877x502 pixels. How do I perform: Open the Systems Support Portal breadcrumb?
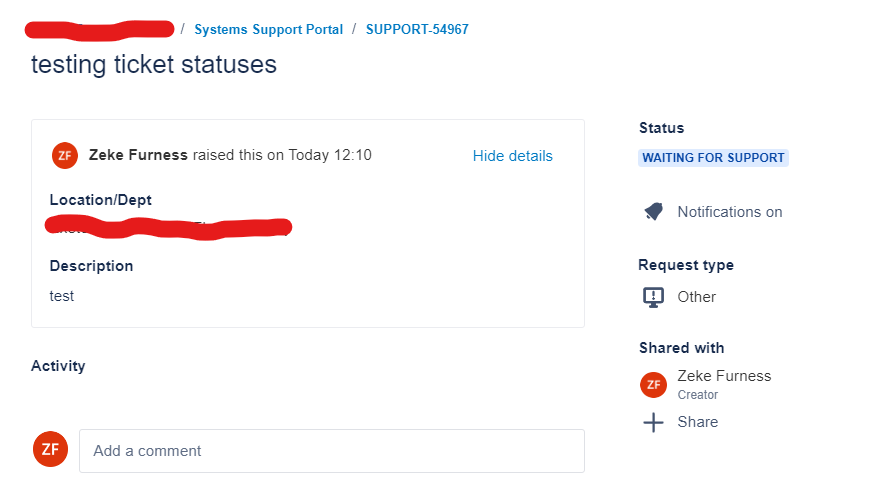pos(268,29)
